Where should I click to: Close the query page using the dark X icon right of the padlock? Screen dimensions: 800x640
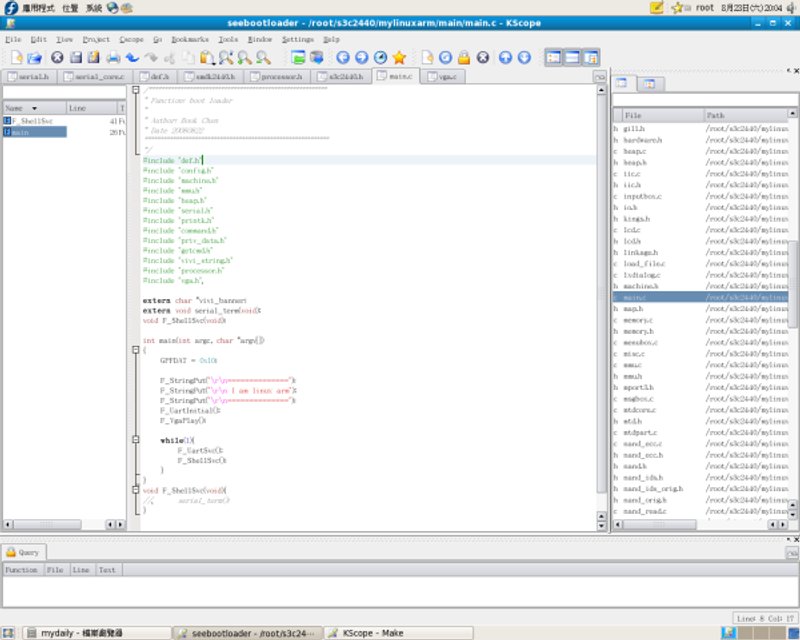pos(483,58)
